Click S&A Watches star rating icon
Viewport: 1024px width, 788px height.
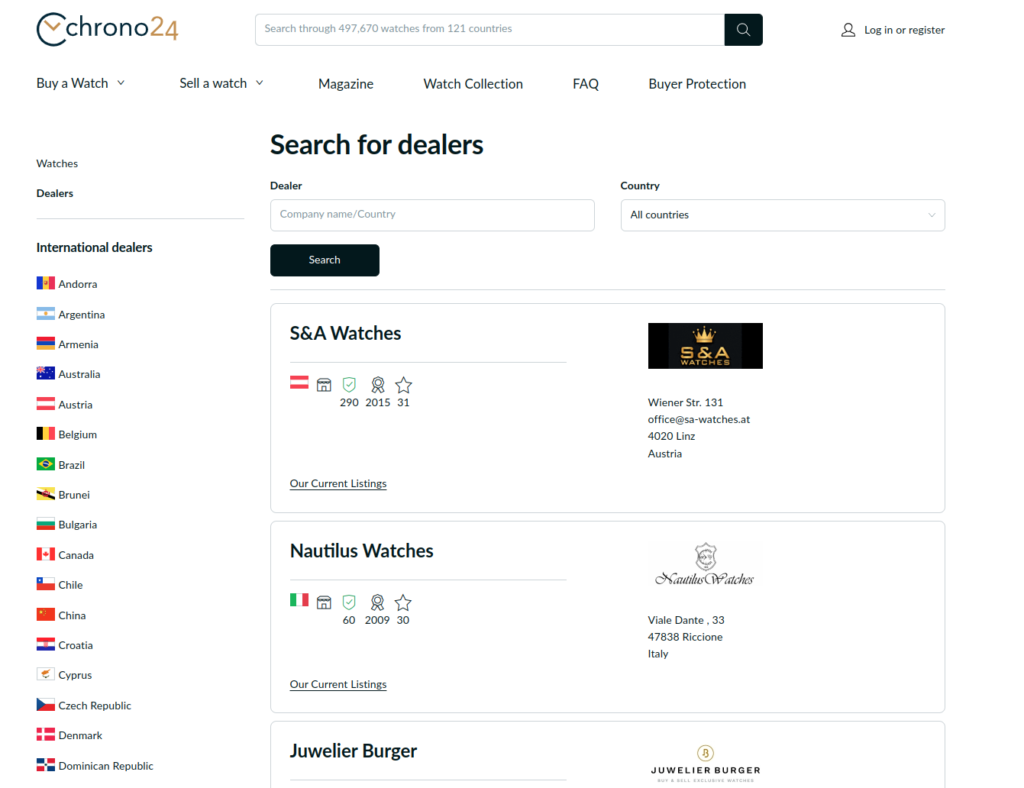tap(404, 385)
